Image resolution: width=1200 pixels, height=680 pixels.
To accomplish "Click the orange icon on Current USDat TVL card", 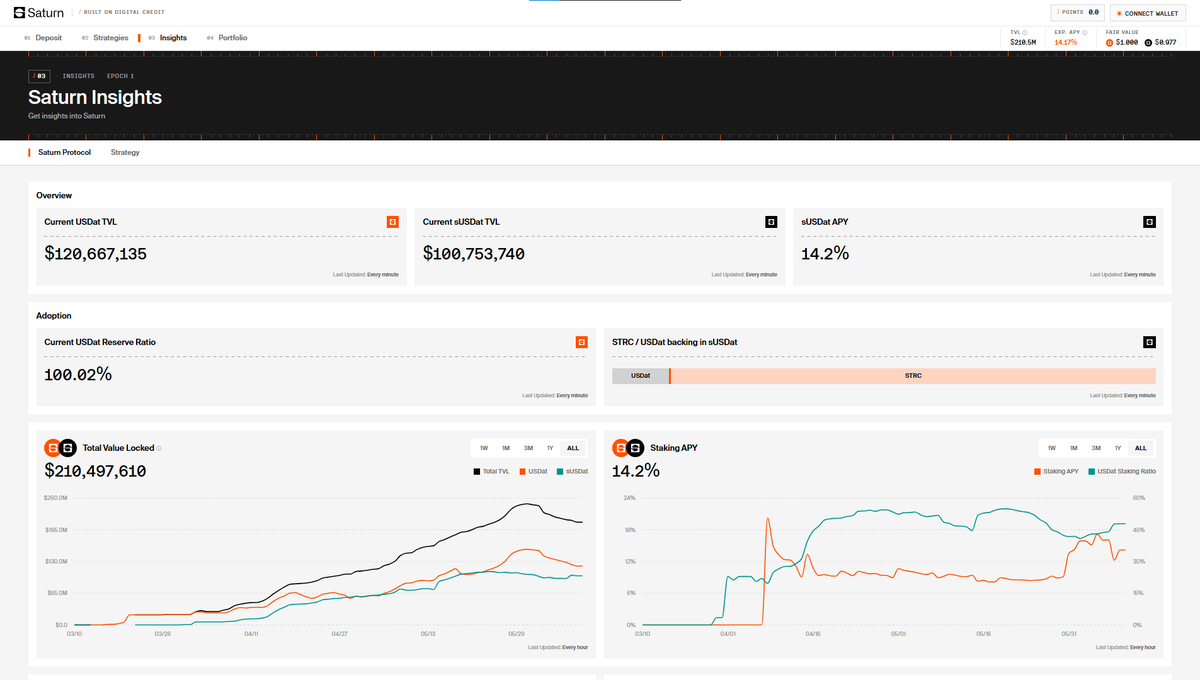I will 393,222.
